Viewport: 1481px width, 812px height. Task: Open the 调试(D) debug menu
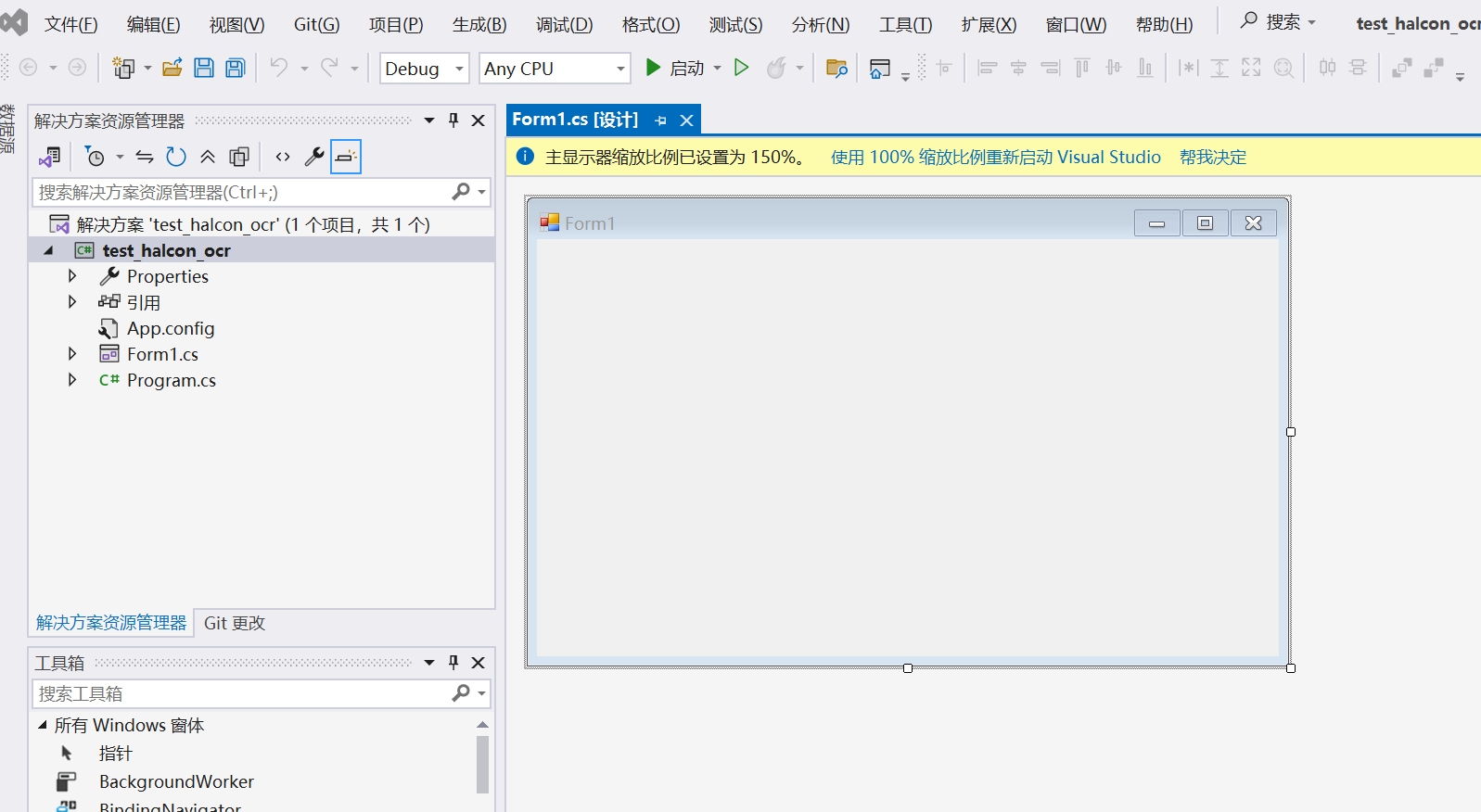564,25
